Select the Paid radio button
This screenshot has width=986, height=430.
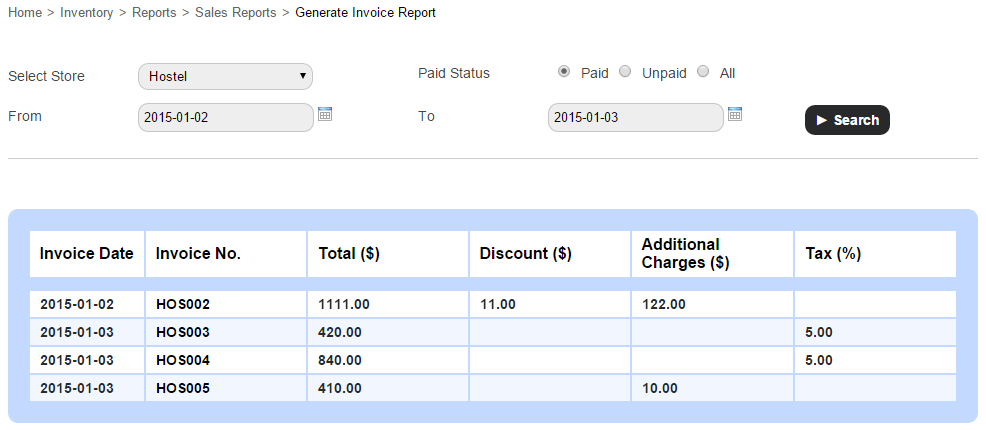coord(564,72)
